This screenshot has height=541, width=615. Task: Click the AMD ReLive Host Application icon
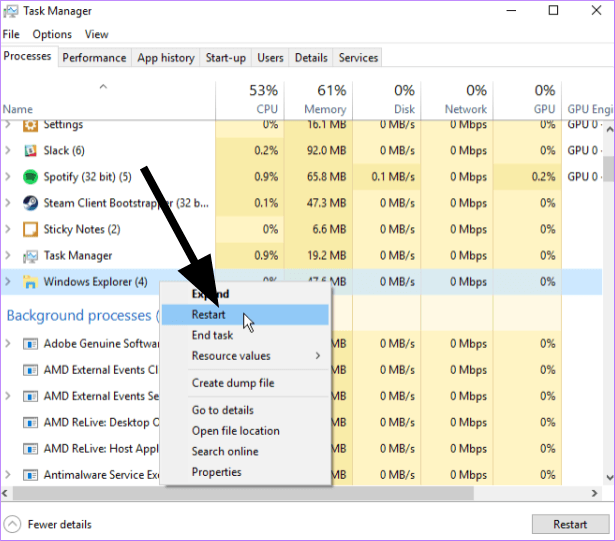pos(30,449)
